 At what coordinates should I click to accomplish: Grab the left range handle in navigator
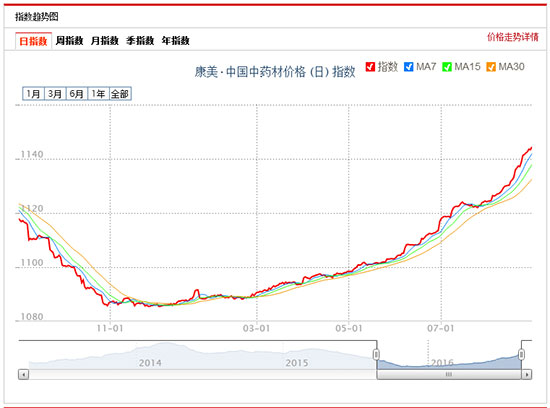coord(376,355)
